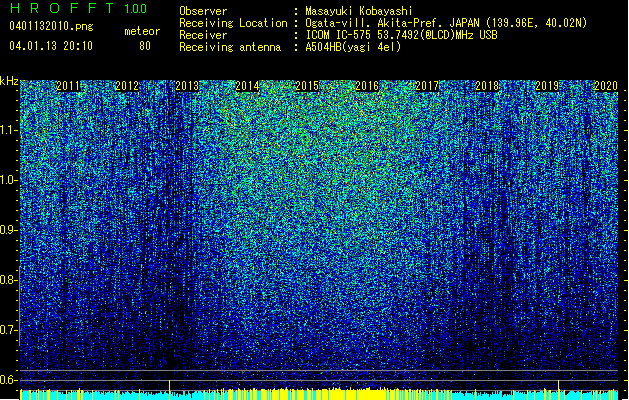Viewport: 629px width, 400px height.
Task: Click the observer name Masayuki Kobayashi
Action: click(x=359, y=11)
